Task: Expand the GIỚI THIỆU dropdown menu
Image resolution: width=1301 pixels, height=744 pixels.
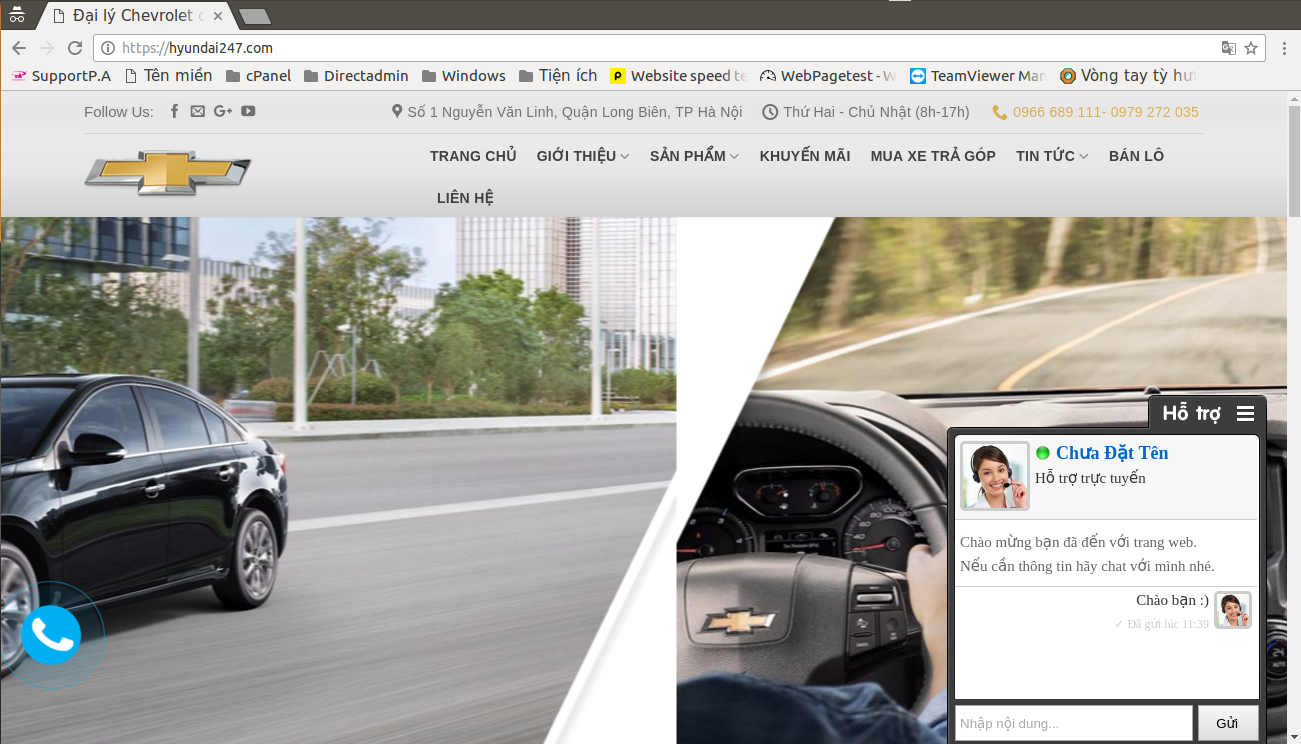Action: pos(583,156)
